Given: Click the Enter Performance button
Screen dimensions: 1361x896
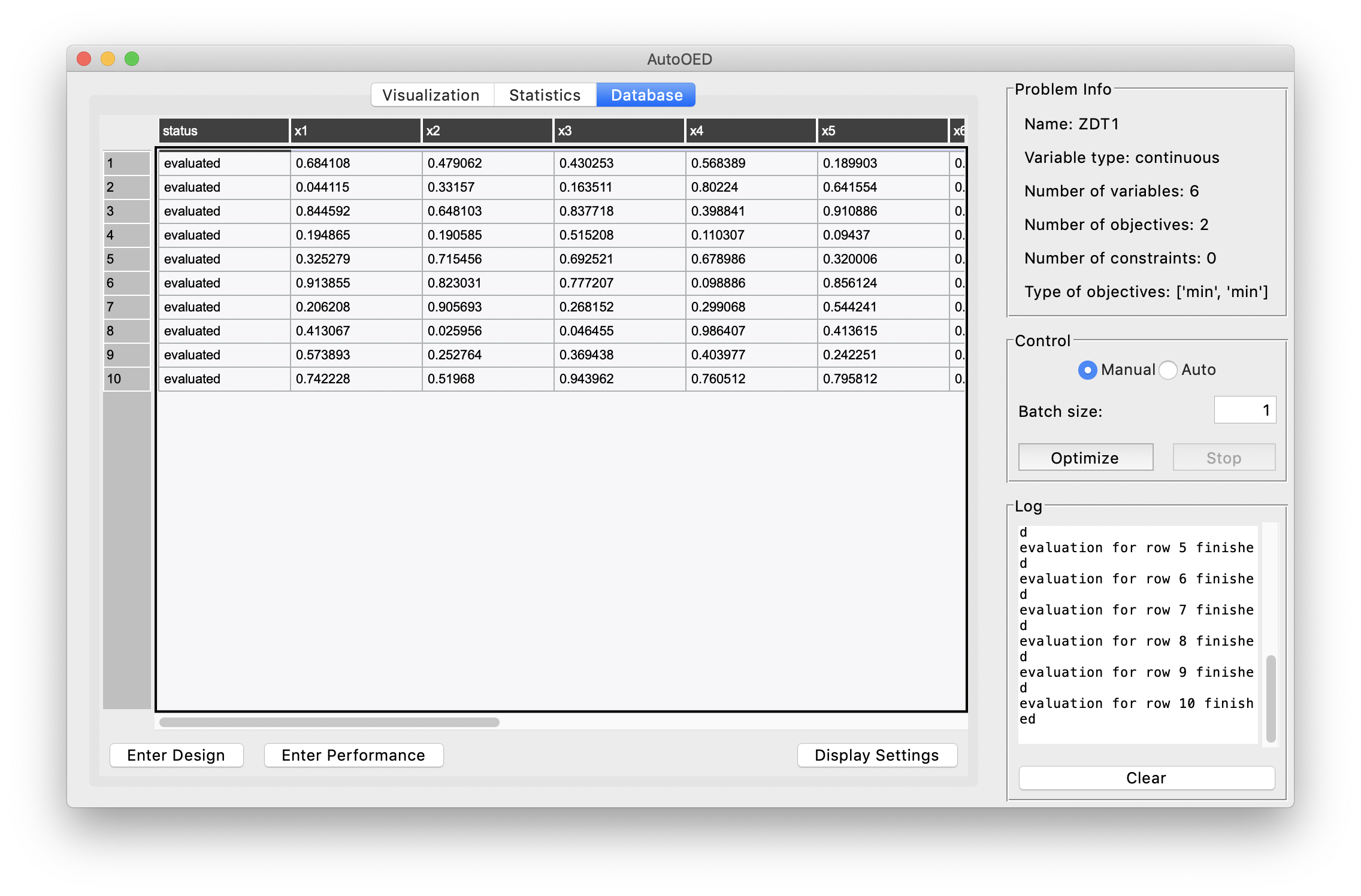Looking at the screenshot, I should [353, 755].
